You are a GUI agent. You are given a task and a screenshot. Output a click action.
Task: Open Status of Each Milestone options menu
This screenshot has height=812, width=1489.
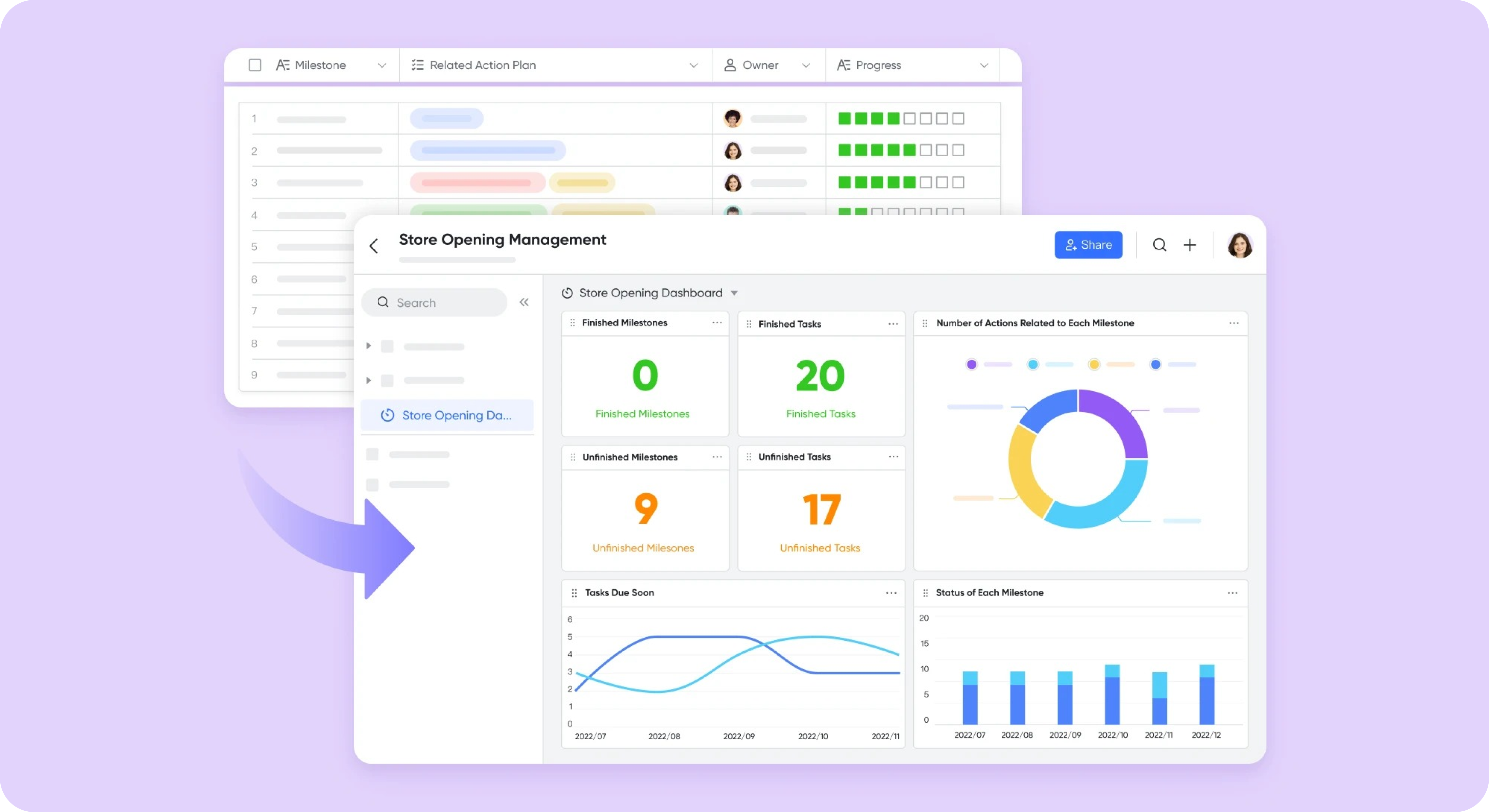coord(1232,593)
